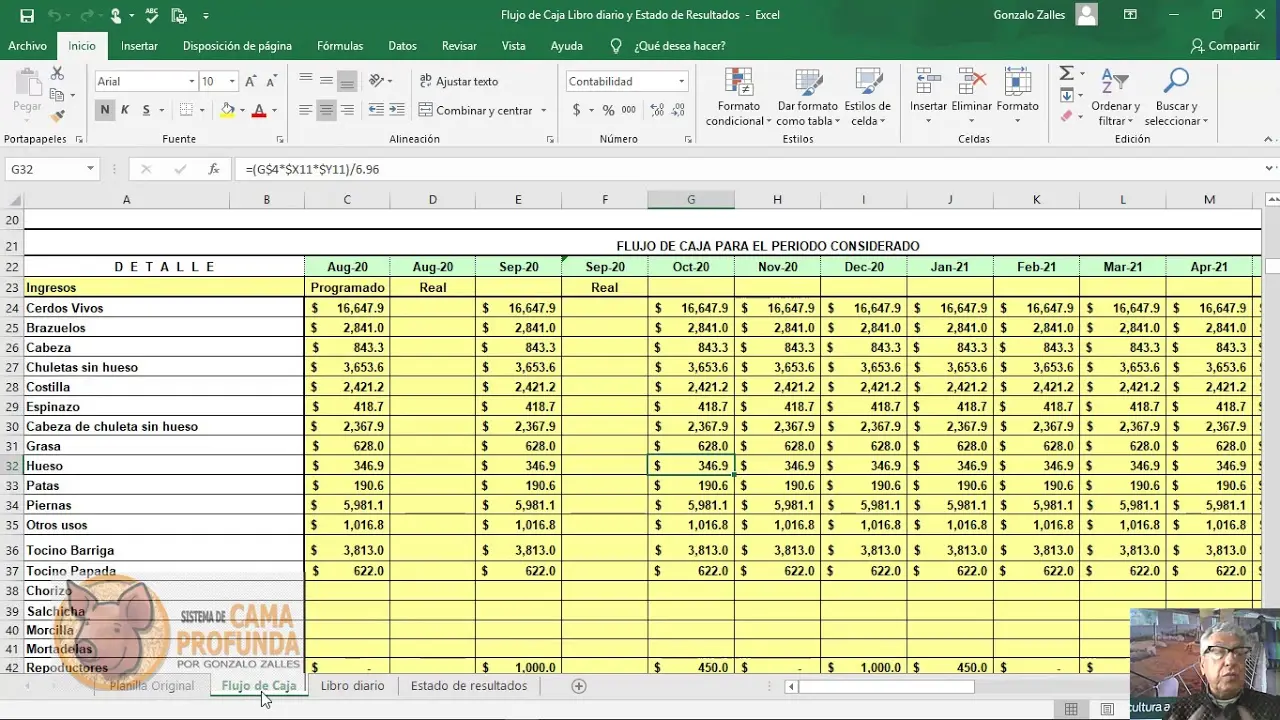Image resolution: width=1280 pixels, height=720 pixels.
Task: Click the percent style icon
Action: point(608,111)
